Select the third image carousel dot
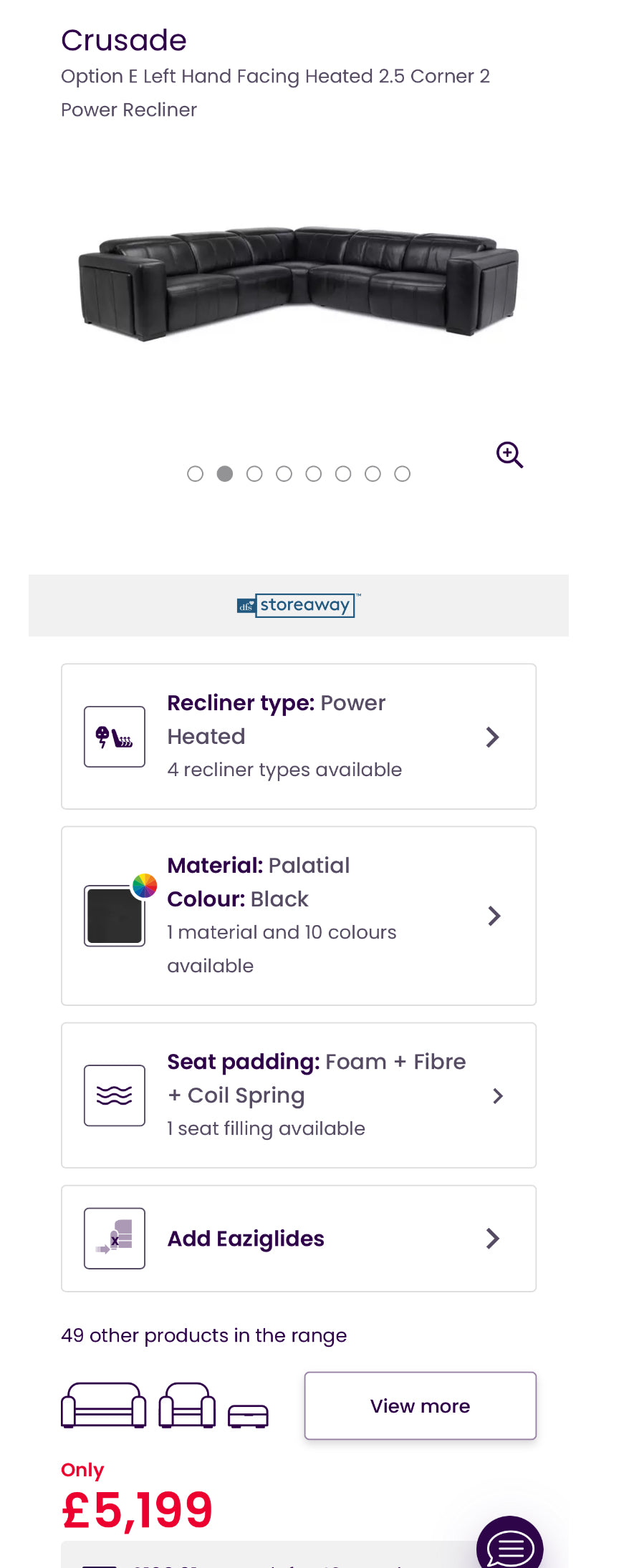Image resolution: width=634 pixels, height=1568 pixels. click(254, 474)
